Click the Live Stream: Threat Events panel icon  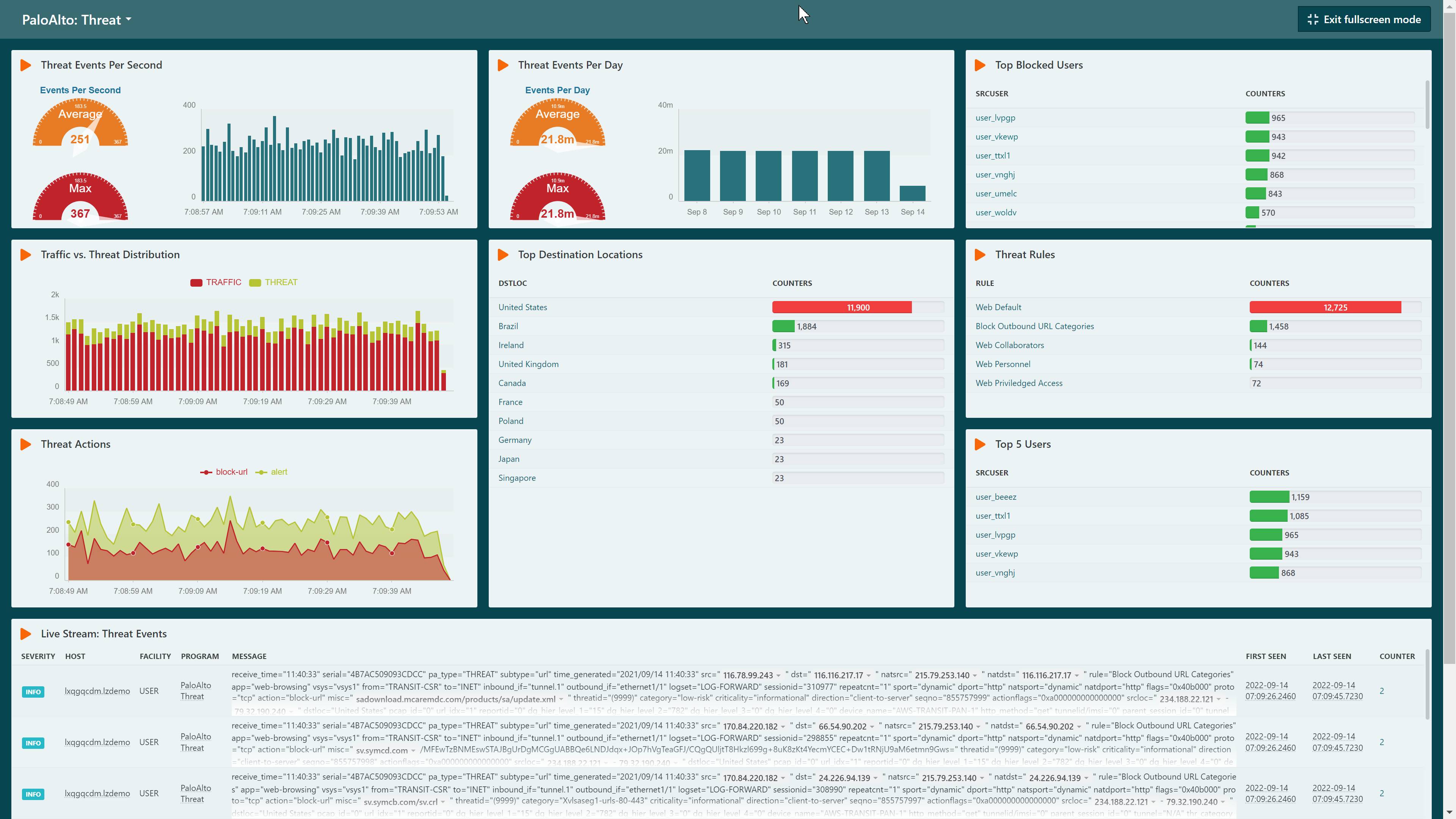coord(25,634)
